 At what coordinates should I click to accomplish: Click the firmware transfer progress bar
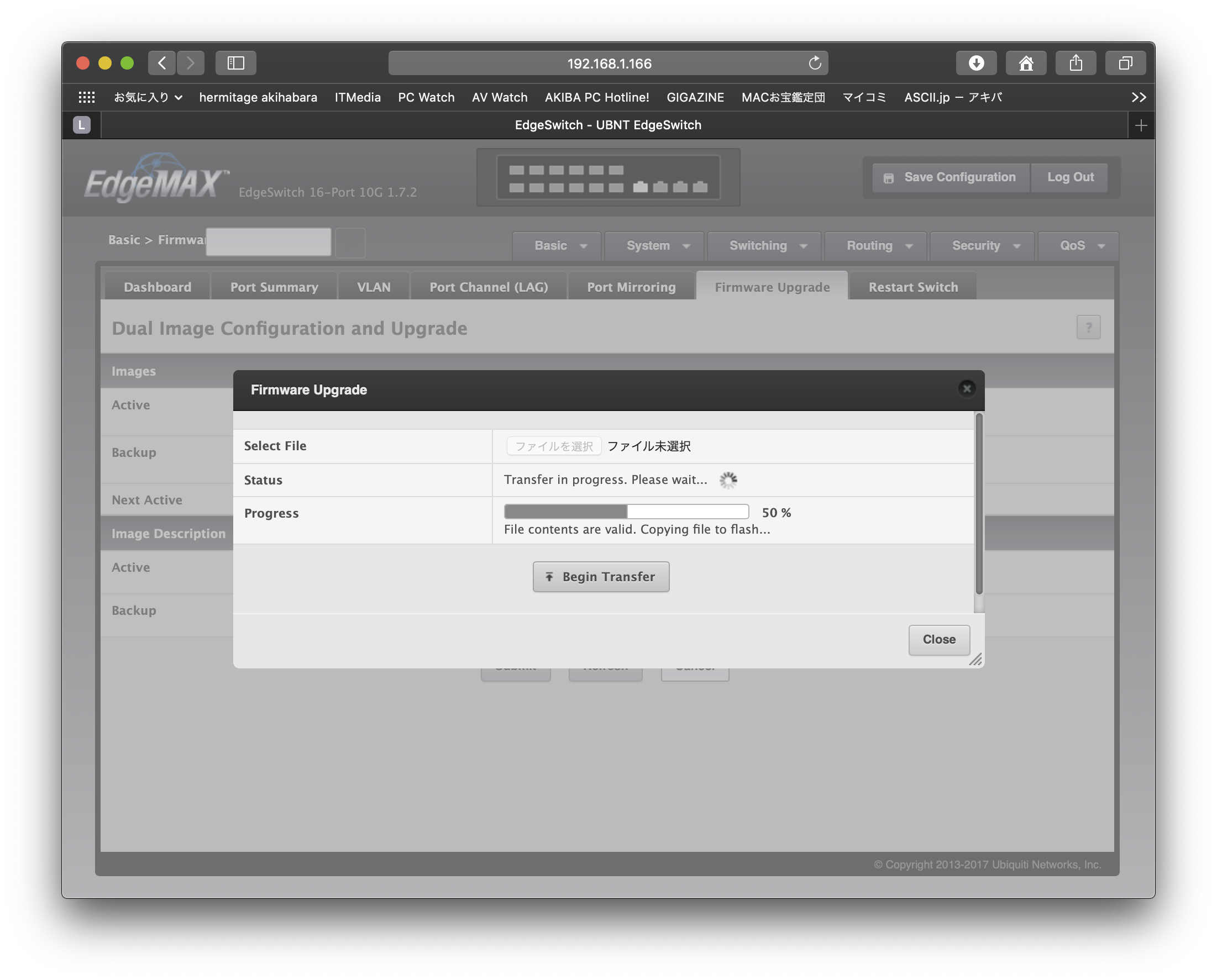[626, 512]
